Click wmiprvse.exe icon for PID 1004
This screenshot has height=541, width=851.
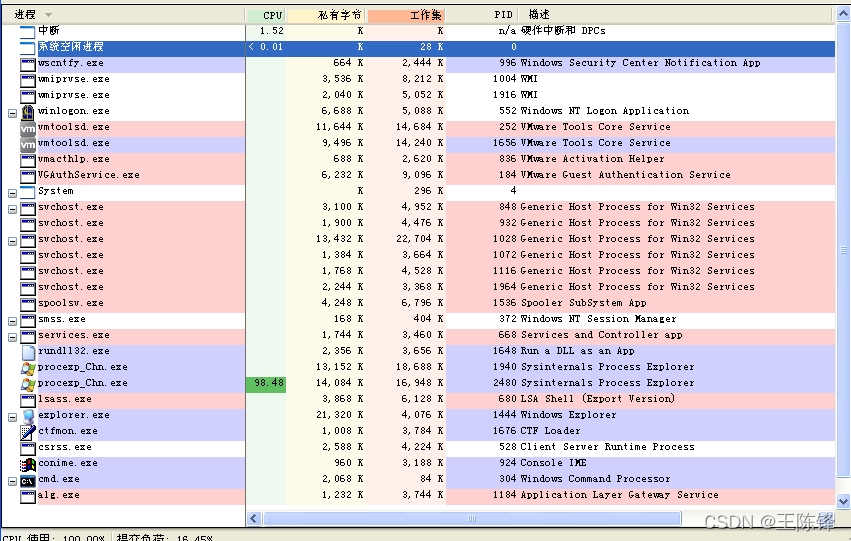pyautogui.click(x=28, y=80)
